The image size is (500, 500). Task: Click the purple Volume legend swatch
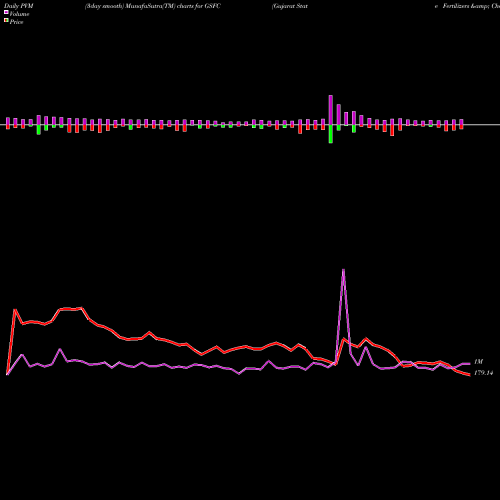coord(6,12)
